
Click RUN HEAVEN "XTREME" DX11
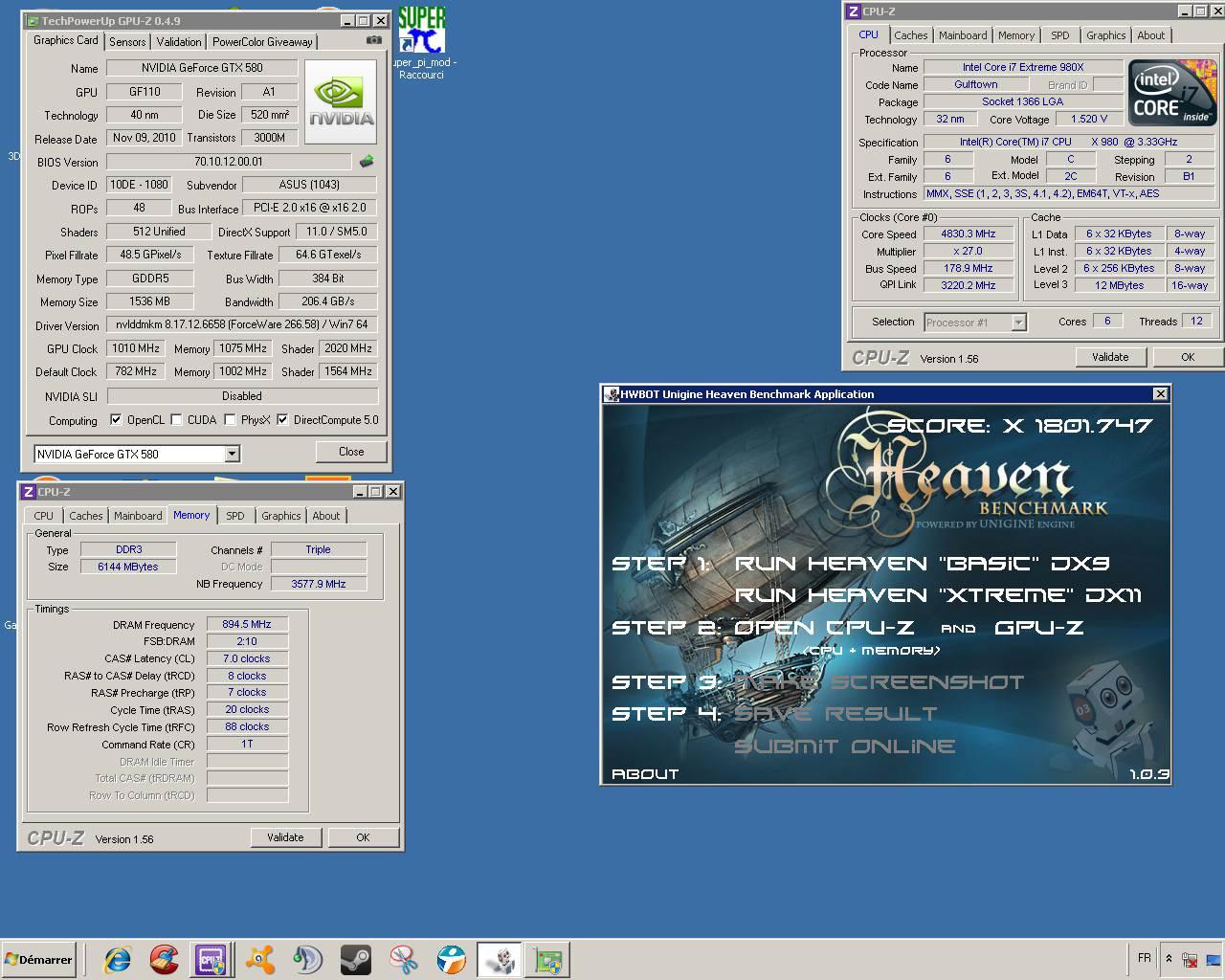click(x=938, y=594)
